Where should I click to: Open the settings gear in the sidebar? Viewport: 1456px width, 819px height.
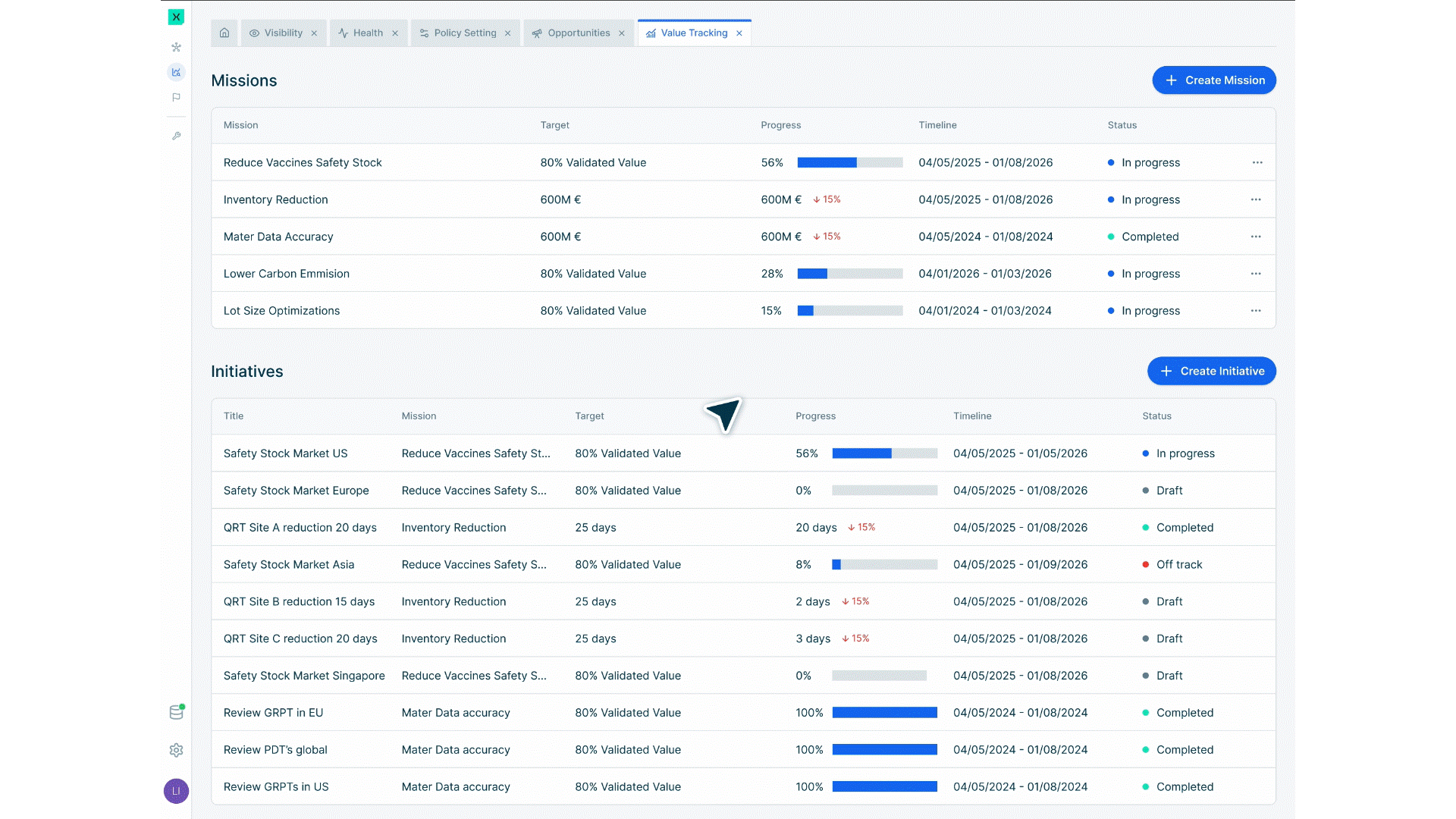176,750
